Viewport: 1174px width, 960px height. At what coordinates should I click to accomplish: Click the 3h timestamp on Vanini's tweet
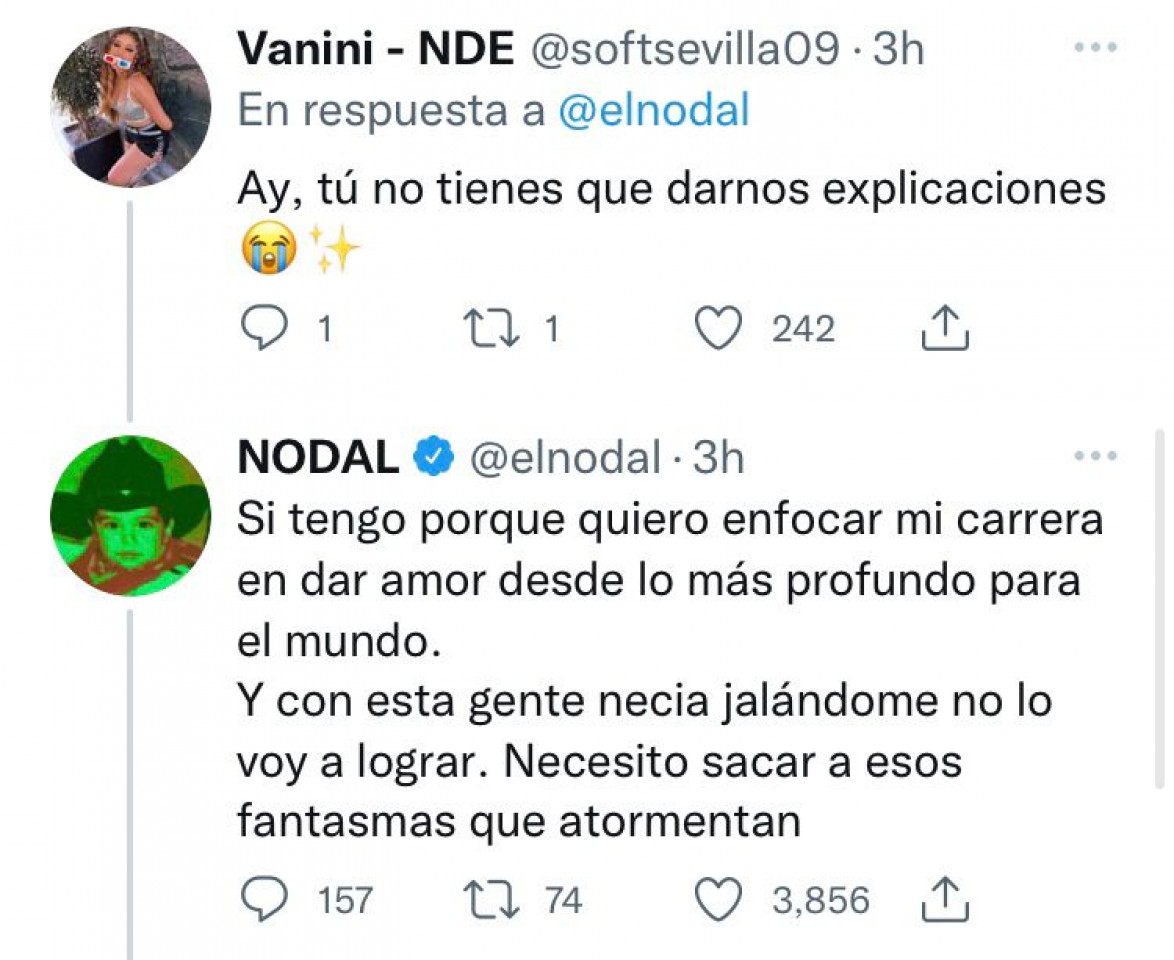pos(898,50)
